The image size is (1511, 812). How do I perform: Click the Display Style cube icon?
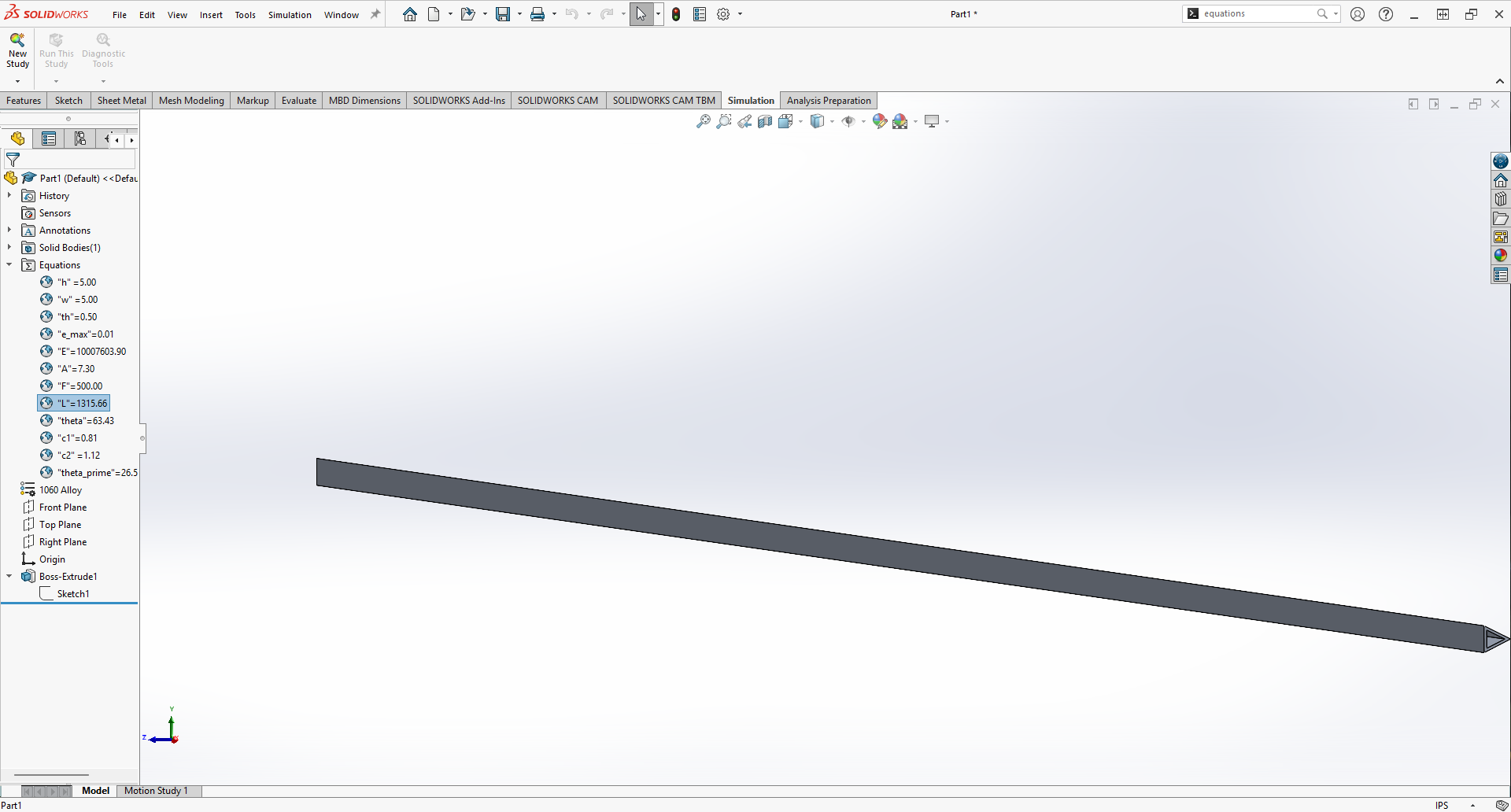(x=818, y=121)
